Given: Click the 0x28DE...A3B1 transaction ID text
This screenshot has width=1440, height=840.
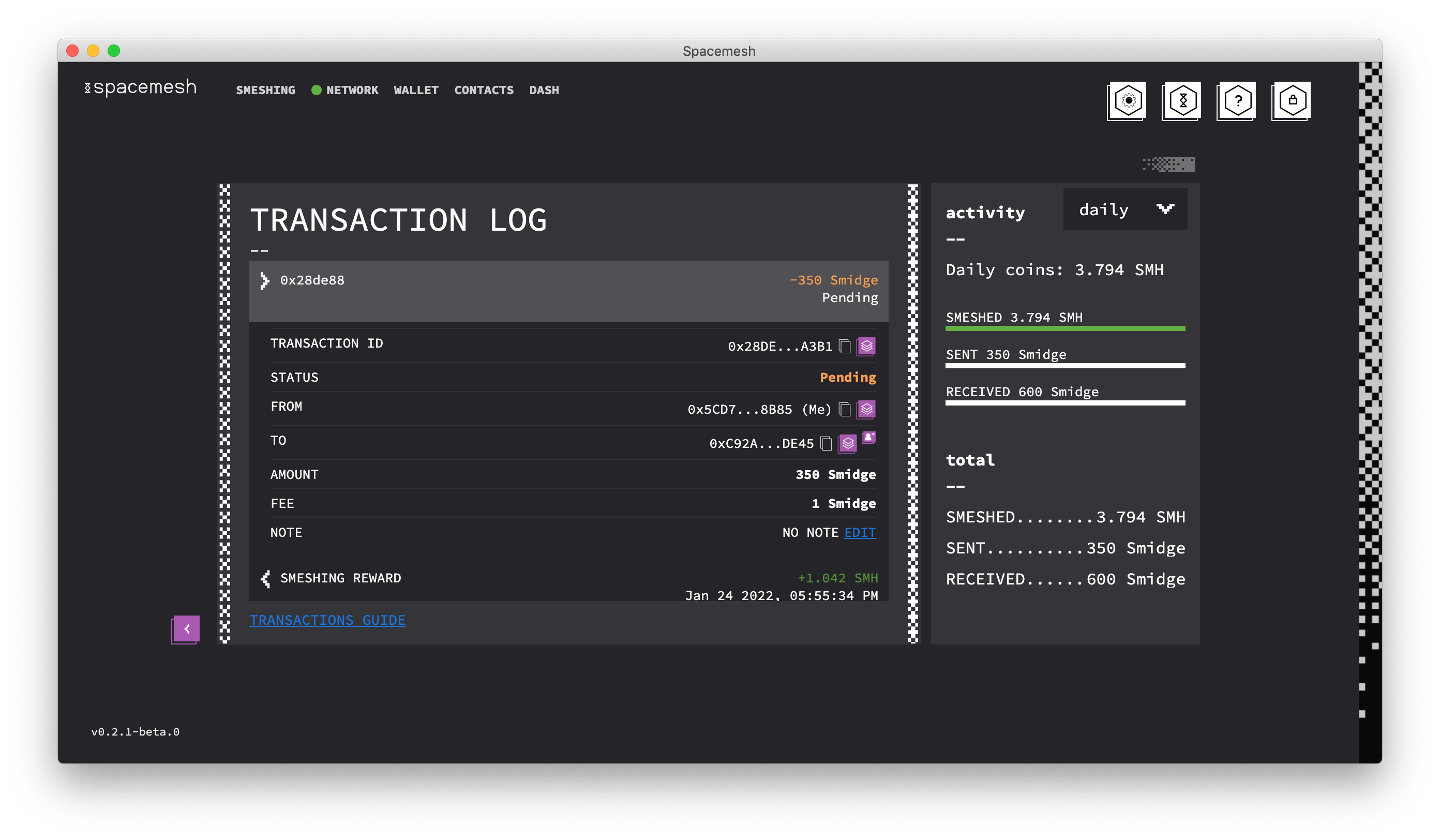Looking at the screenshot, I should click(x=780, y=346).
